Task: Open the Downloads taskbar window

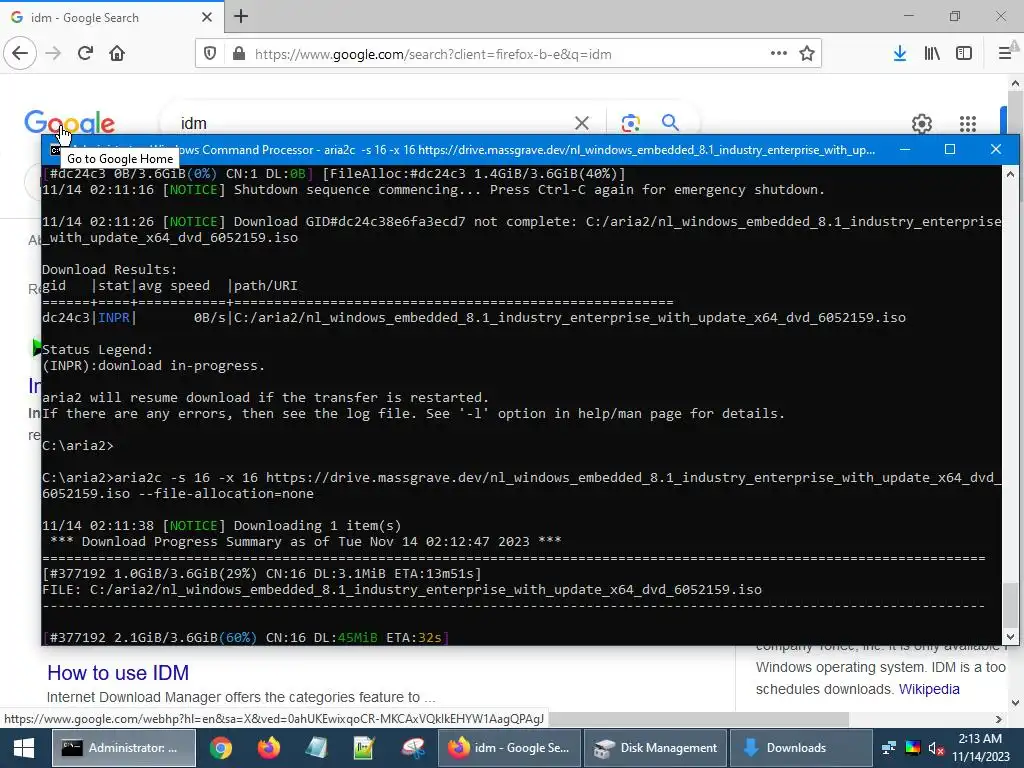Action: point(801,748)
